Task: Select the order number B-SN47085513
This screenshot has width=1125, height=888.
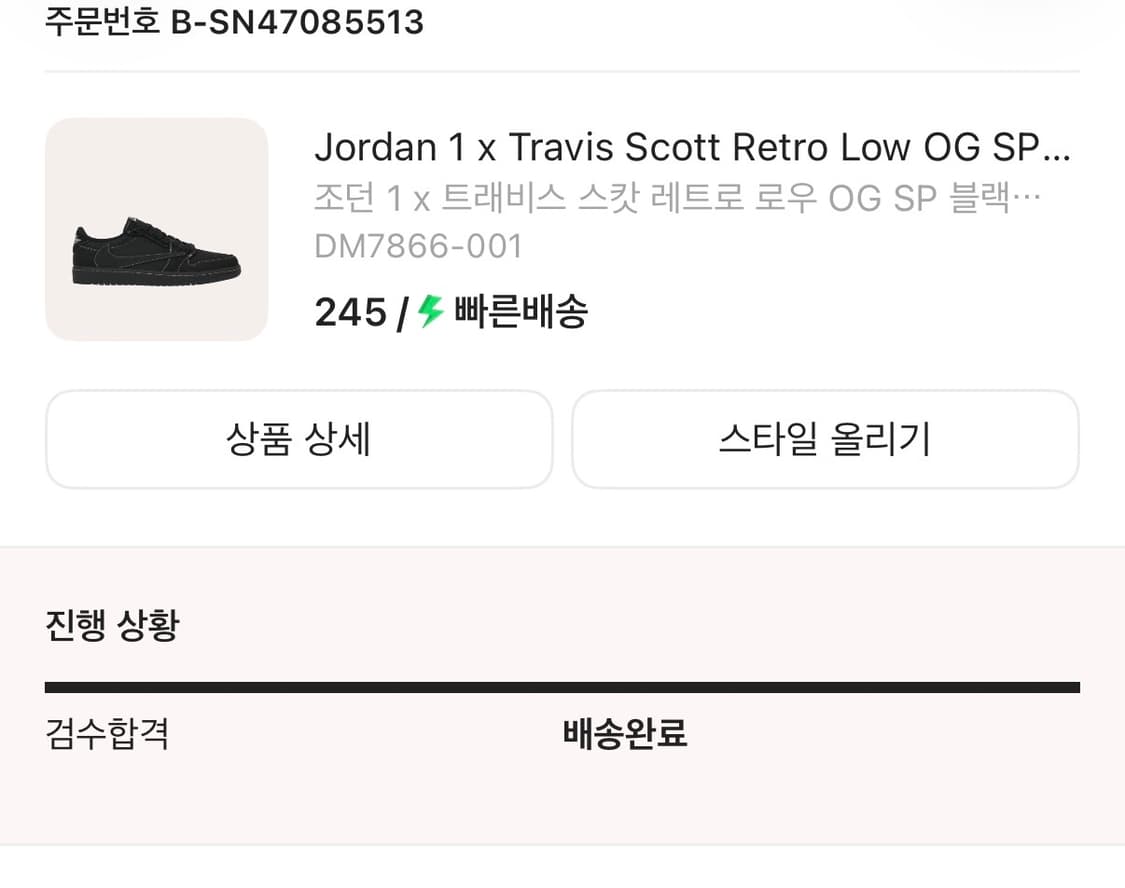Action: tap(297, 21)
